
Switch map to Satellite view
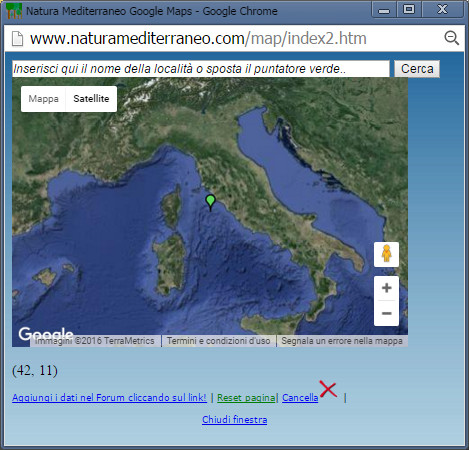91,99
